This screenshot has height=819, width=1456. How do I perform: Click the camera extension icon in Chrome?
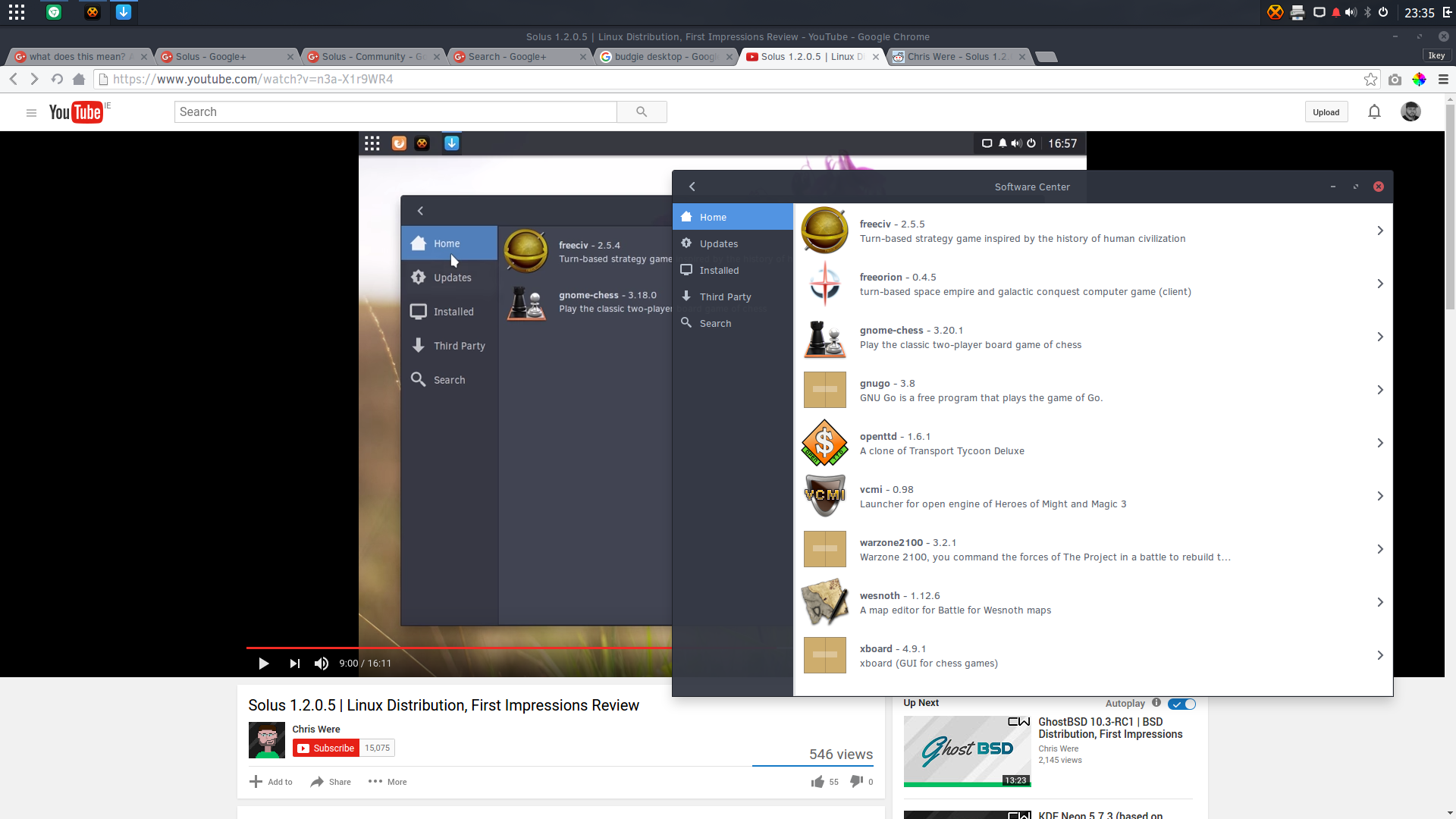(1395, 79)
